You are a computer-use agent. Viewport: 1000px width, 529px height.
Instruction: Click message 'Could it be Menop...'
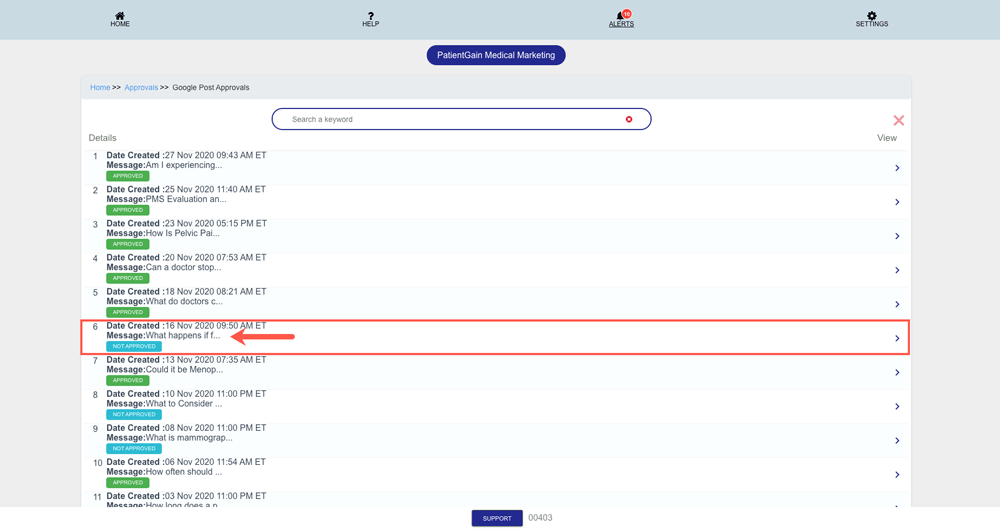click(185, 369)
